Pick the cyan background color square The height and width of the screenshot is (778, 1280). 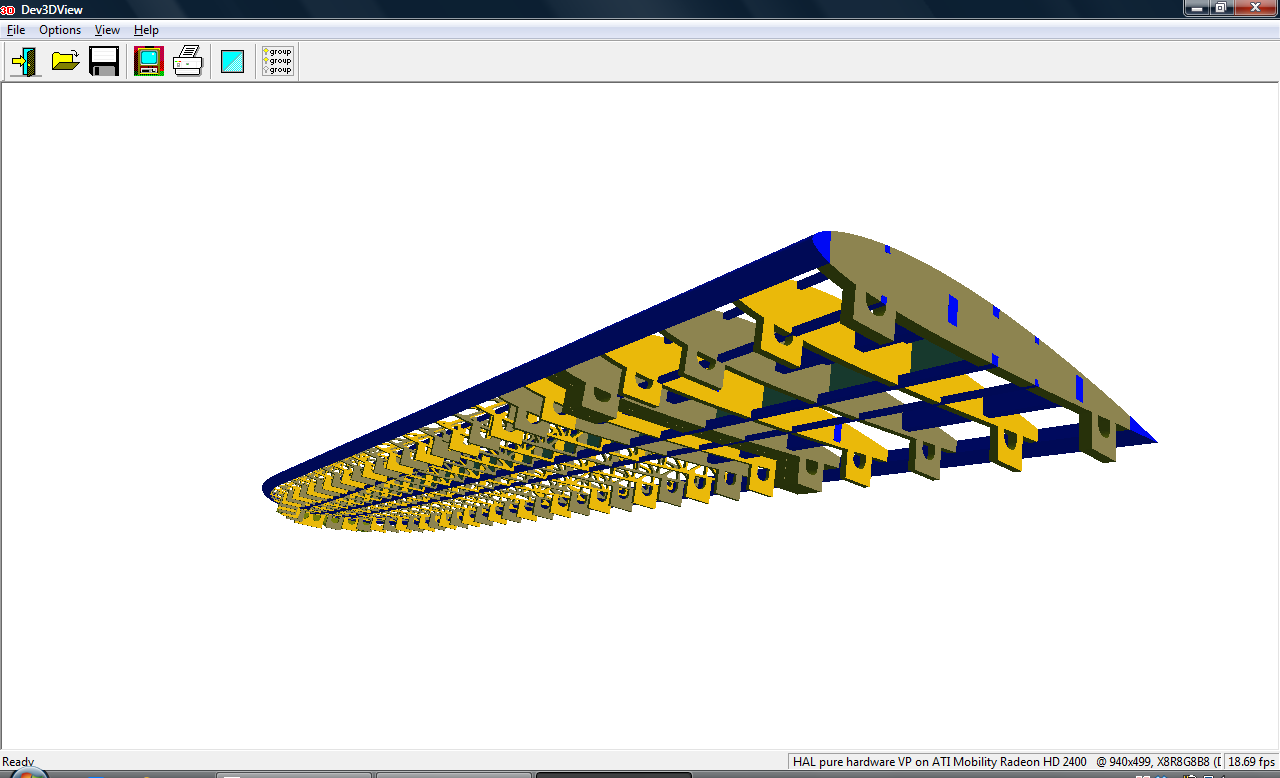click(x=232, y=61)
